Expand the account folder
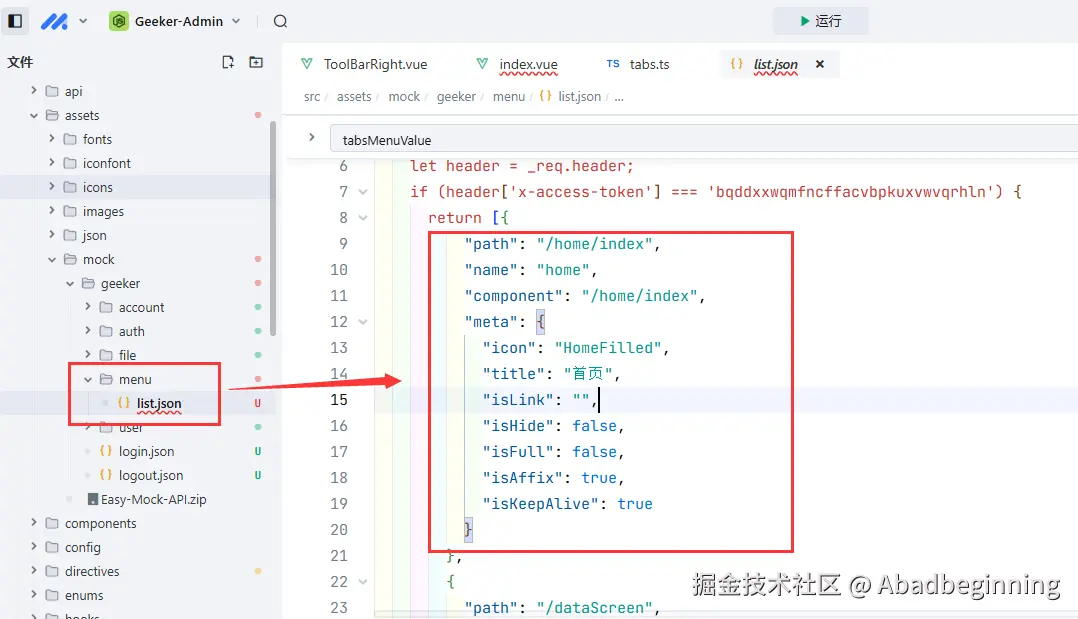The image size is (1078, 619). point(87,306)
